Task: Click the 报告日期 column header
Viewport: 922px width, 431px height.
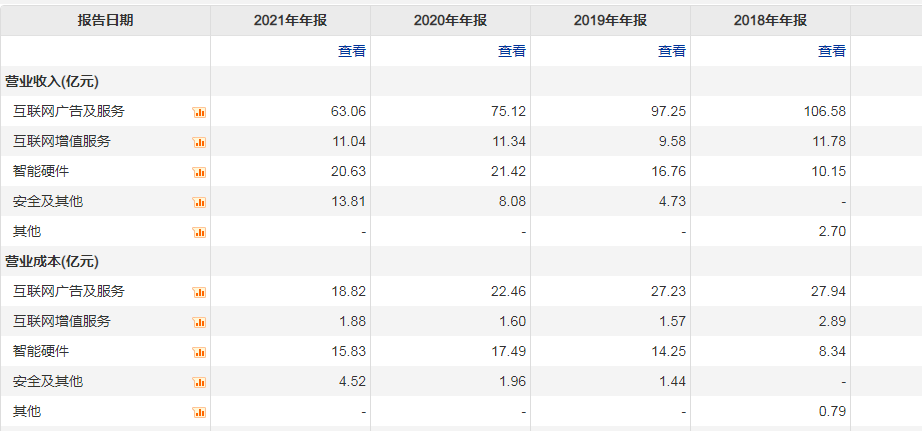Action: [x=105, y=20]
